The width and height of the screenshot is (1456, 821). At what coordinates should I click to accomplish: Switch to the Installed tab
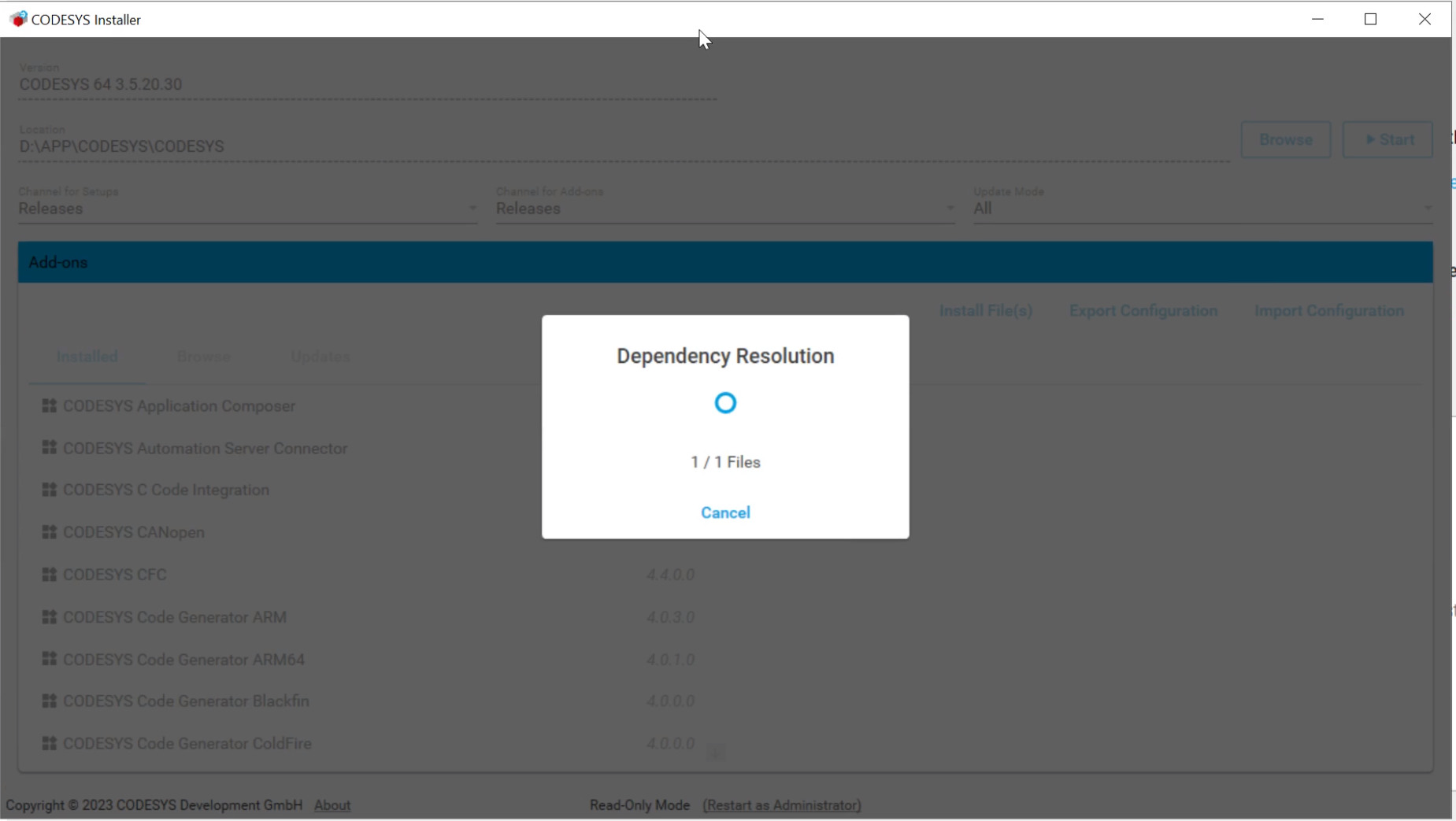(x=87, y=357)
